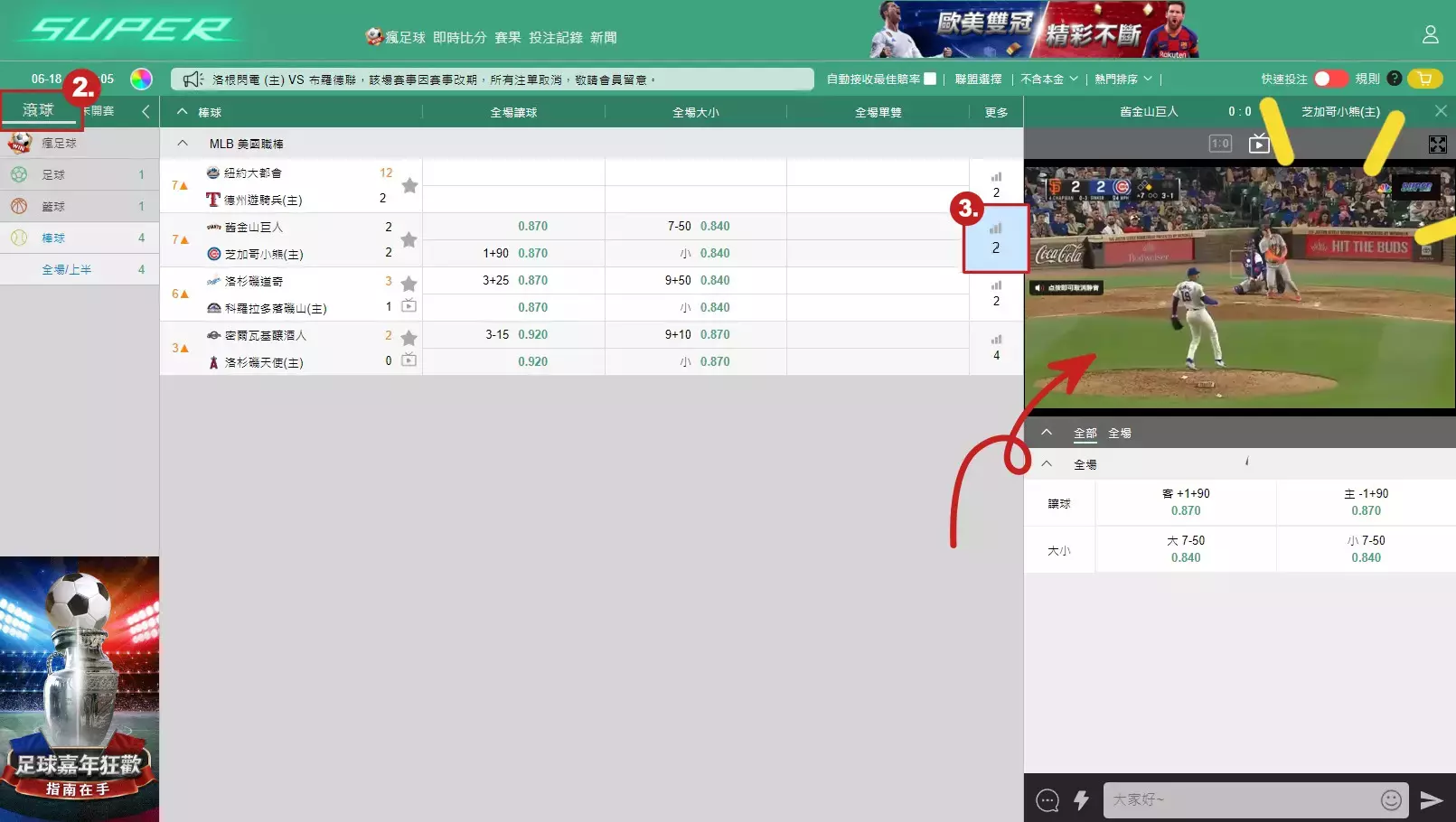Open the chat bubble icon

[1047, 800]
